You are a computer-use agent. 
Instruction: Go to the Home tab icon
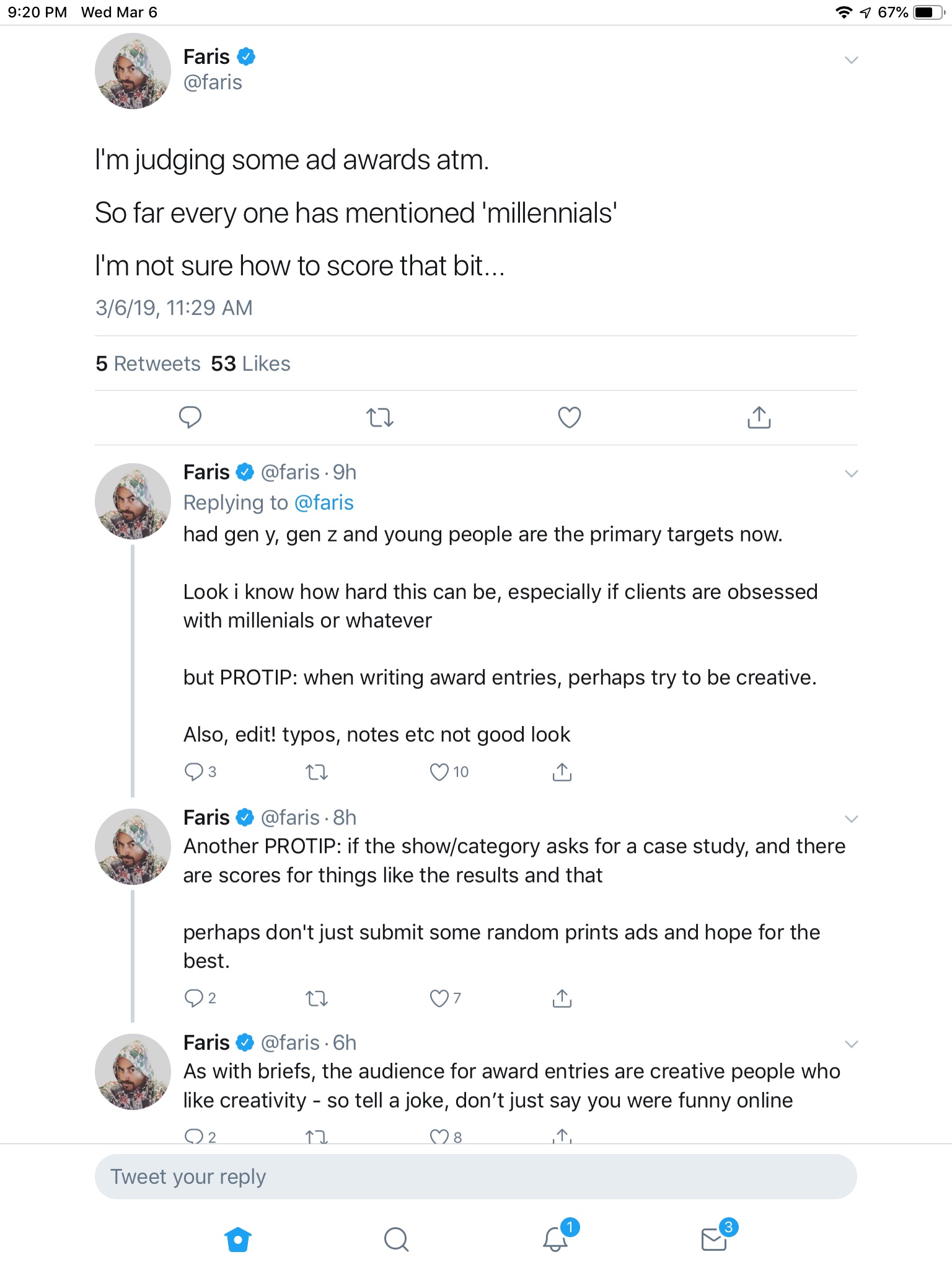(x=238, y=1240)
